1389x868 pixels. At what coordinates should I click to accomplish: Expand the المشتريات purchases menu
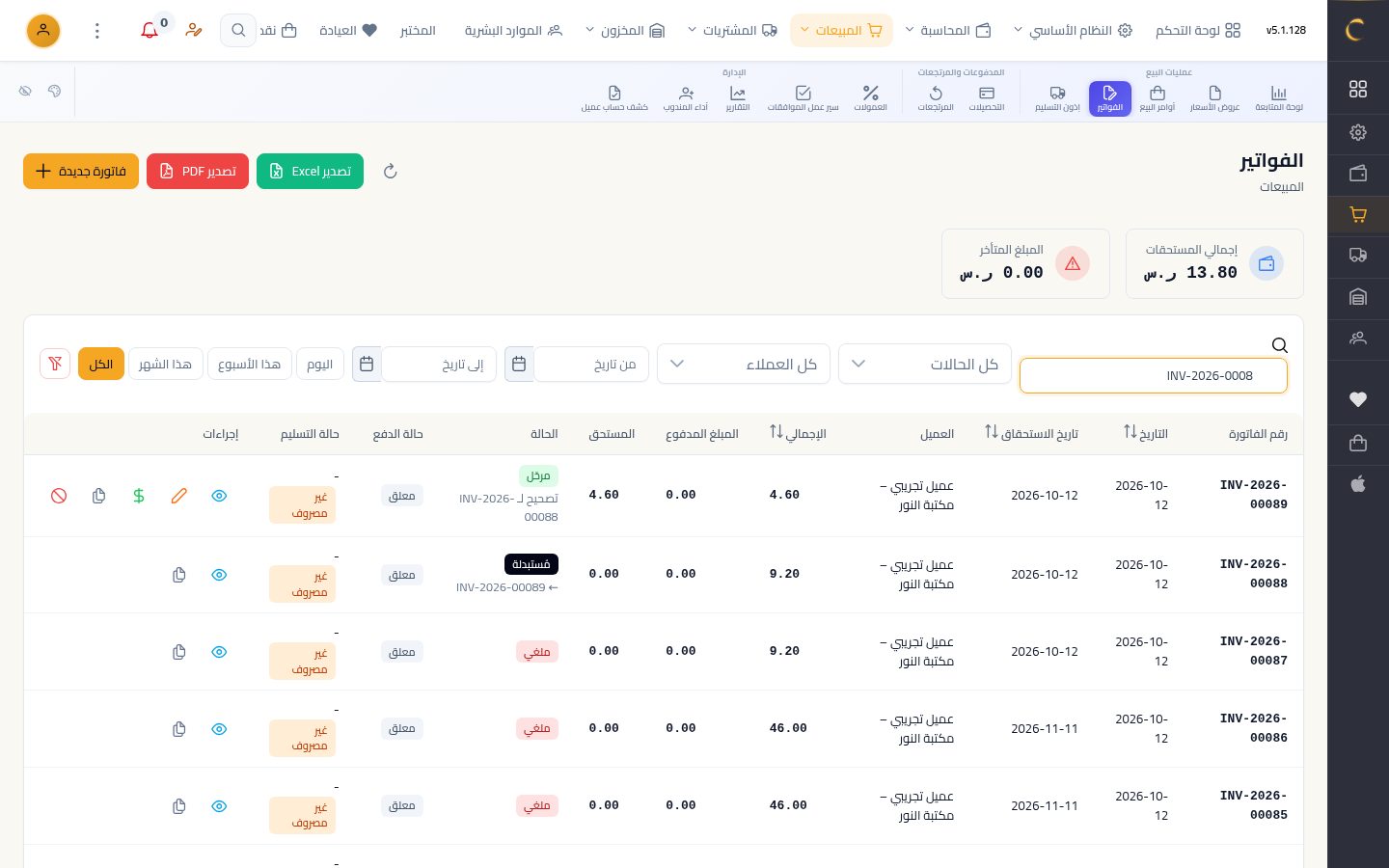coord(733,31)
